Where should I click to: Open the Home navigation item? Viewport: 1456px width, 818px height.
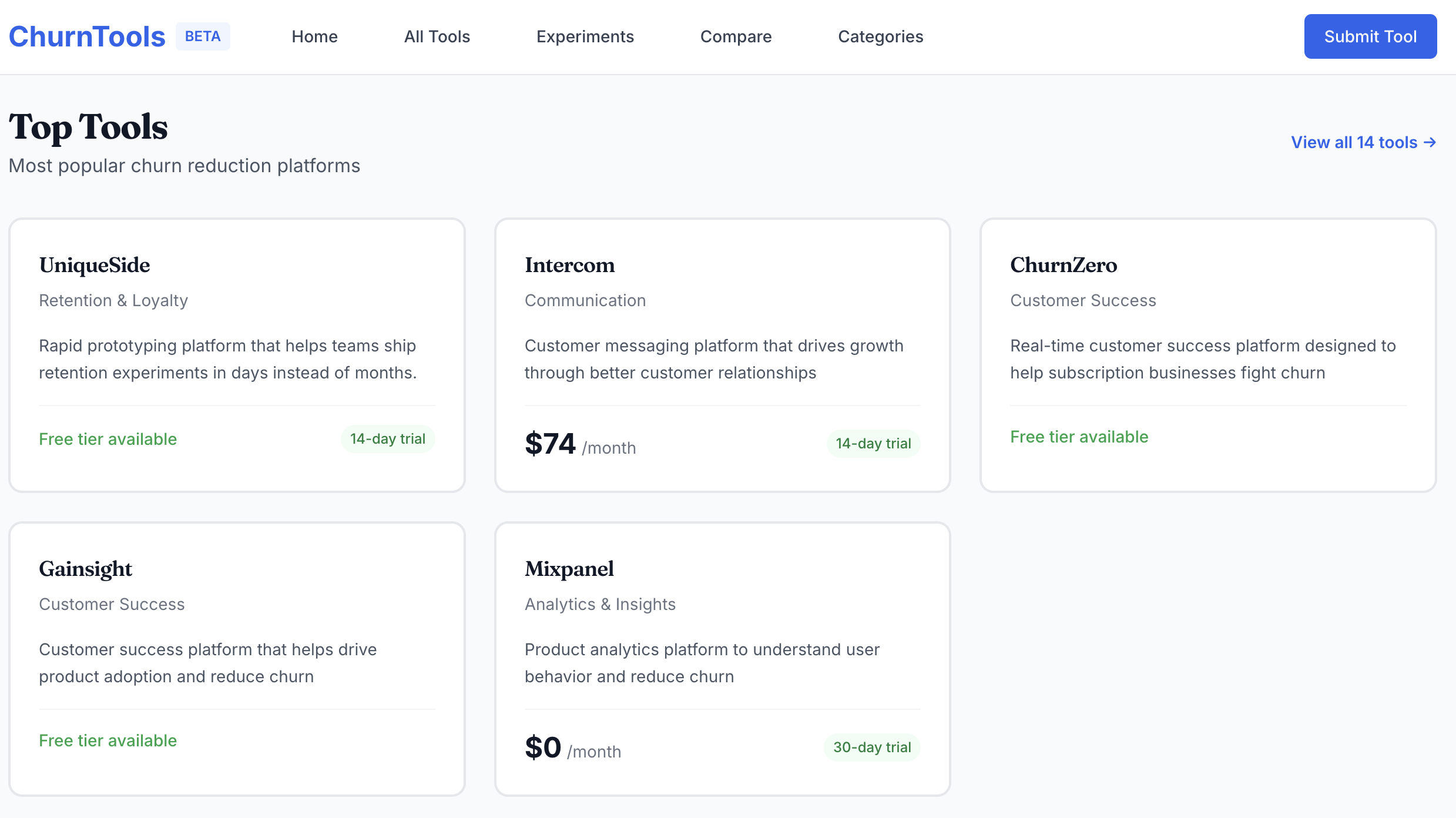tap(314, 36)
